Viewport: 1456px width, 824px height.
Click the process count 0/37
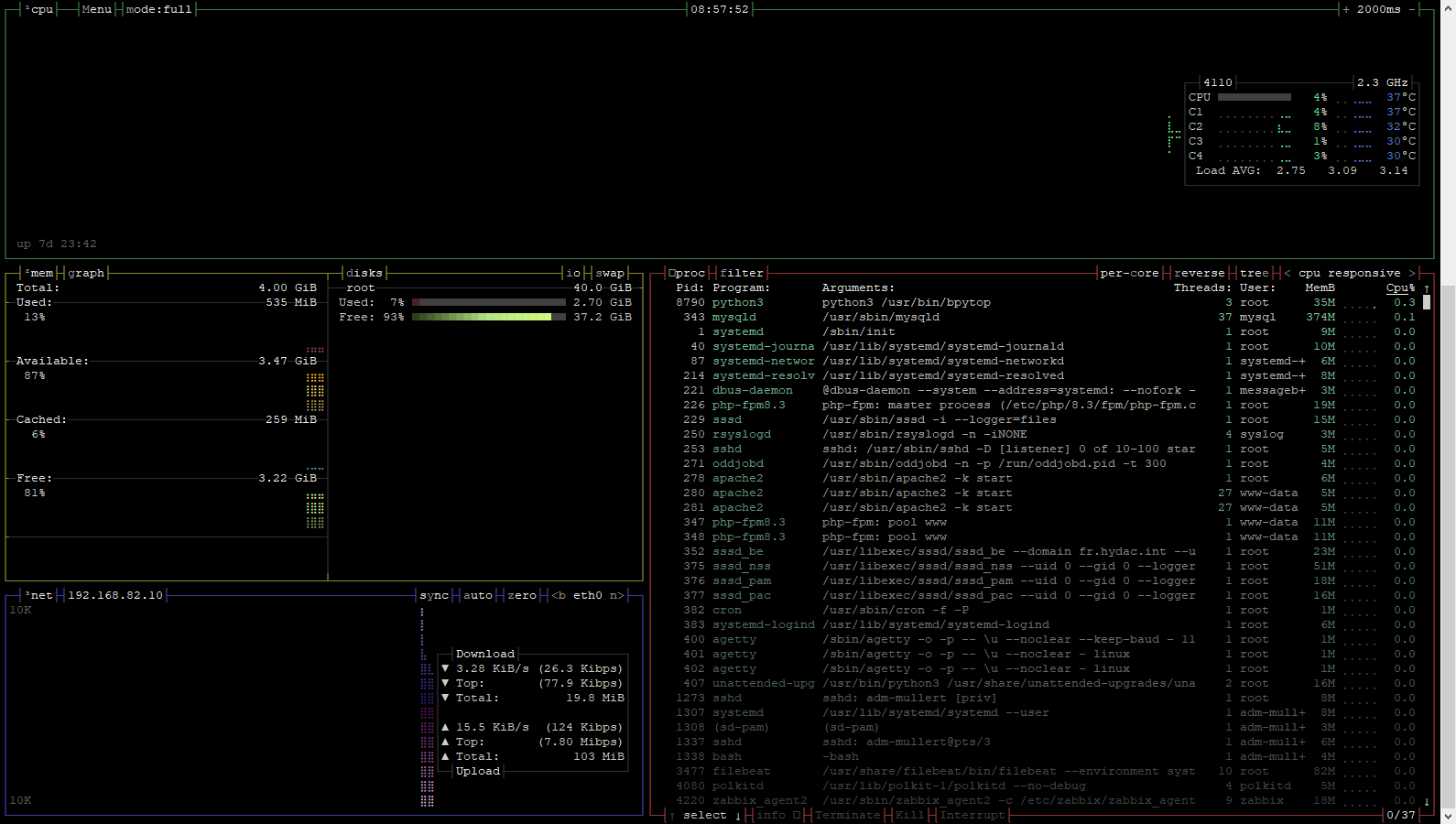pos(1401,815)
